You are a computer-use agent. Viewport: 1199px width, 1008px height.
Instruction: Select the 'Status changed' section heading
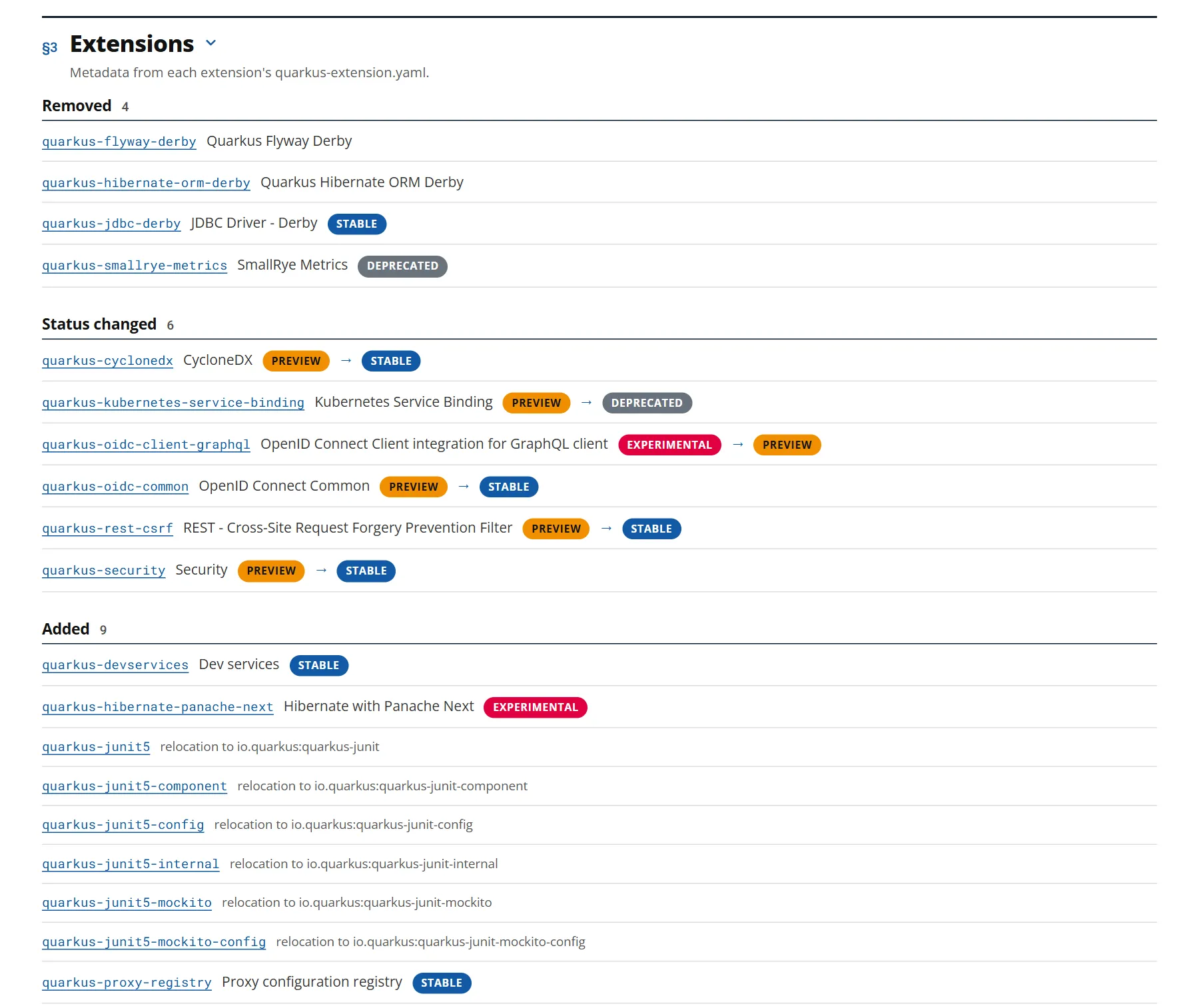click(99, 324)
